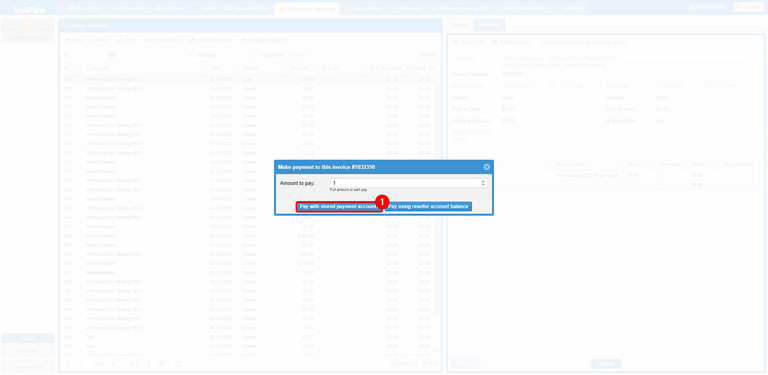Image resolution: width=768 pixels, height=375 pixels.
Task: Click the Clear filters button
Action: coord(428,55)
